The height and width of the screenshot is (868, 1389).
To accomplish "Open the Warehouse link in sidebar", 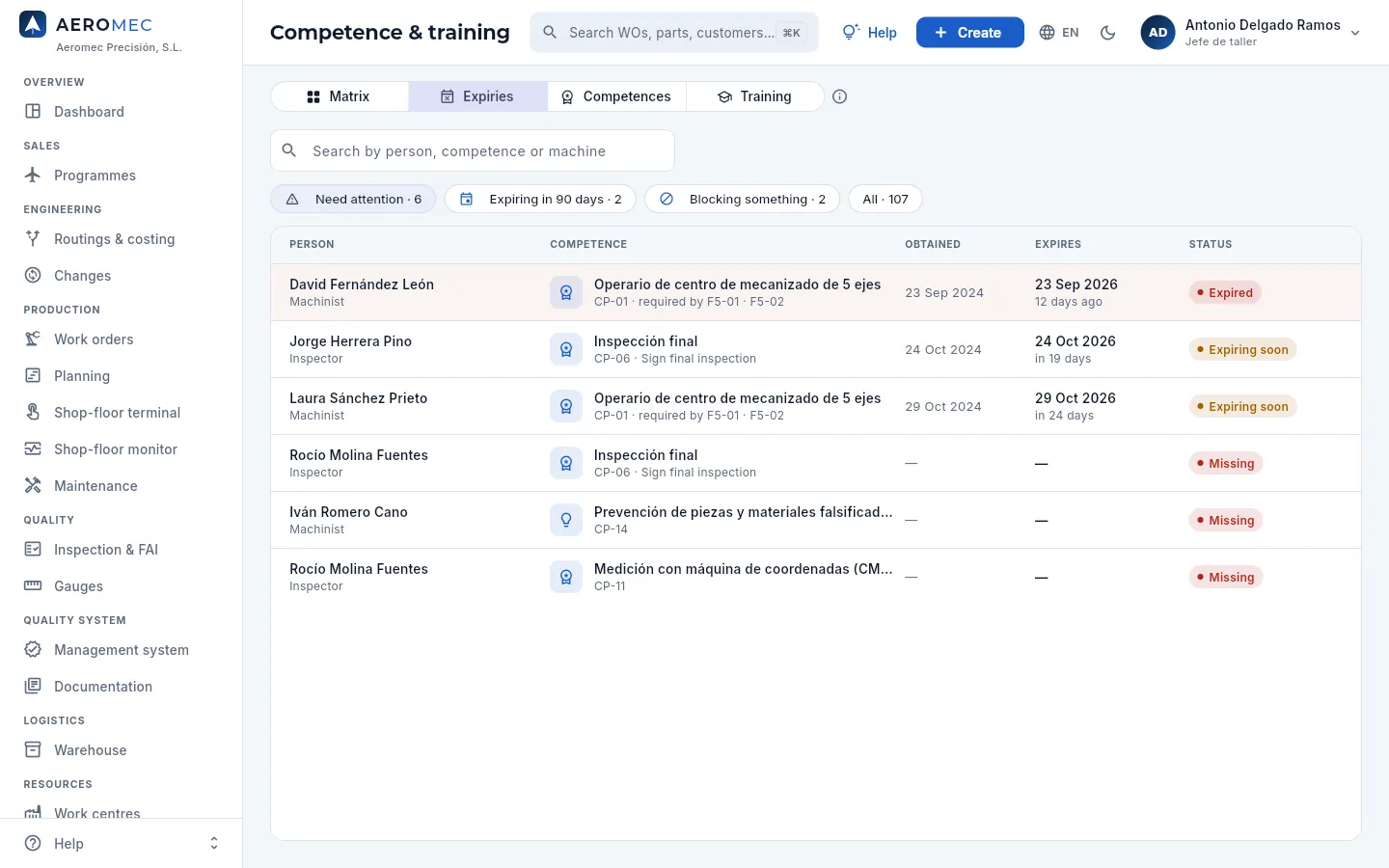I will (x=91, y=749).
